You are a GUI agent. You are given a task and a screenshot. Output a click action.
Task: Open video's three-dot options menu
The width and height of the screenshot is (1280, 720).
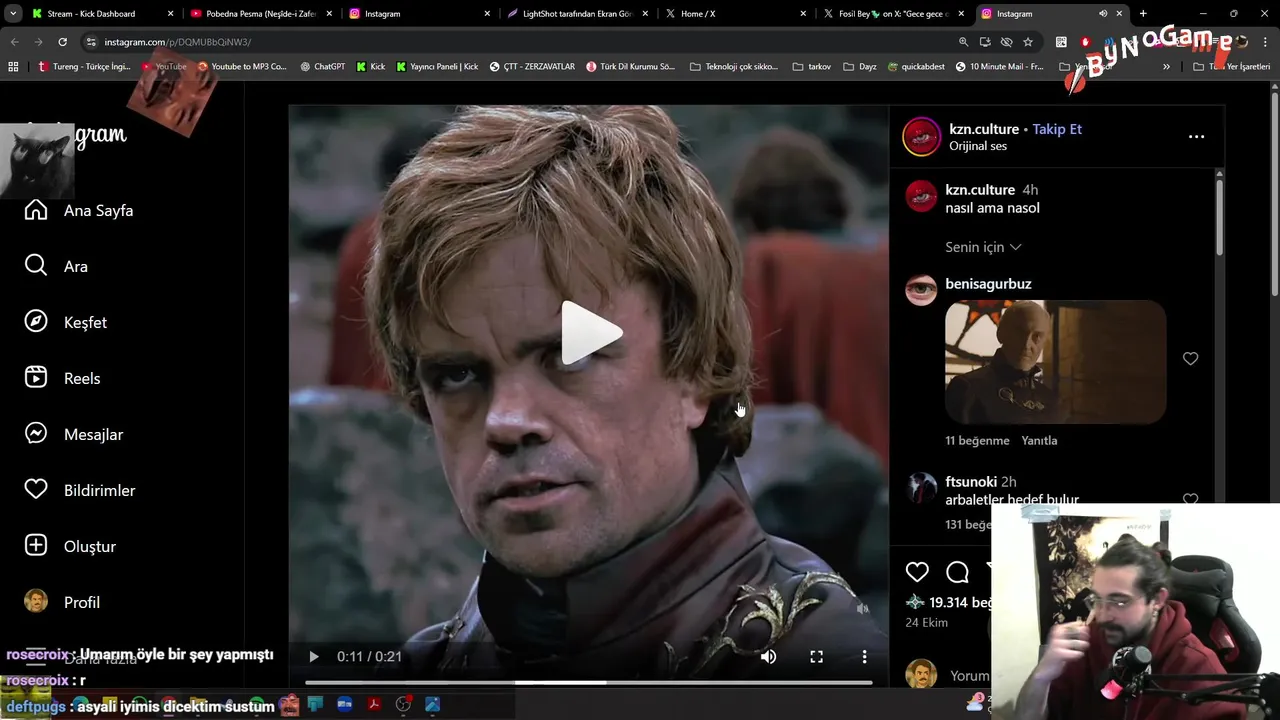(864, 657)
